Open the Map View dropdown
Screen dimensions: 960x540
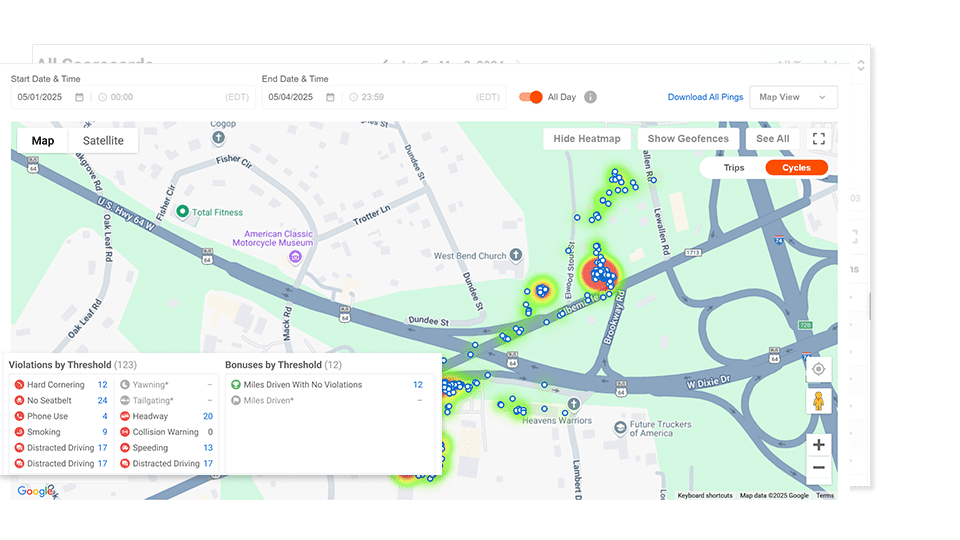click(793, 97)
